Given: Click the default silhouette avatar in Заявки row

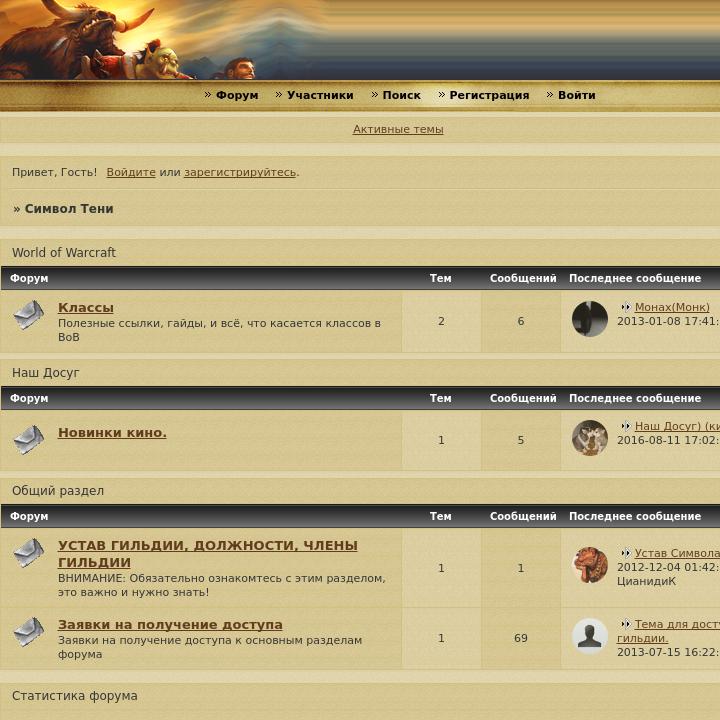Looking at the screenshot, I should pos(590,636).
